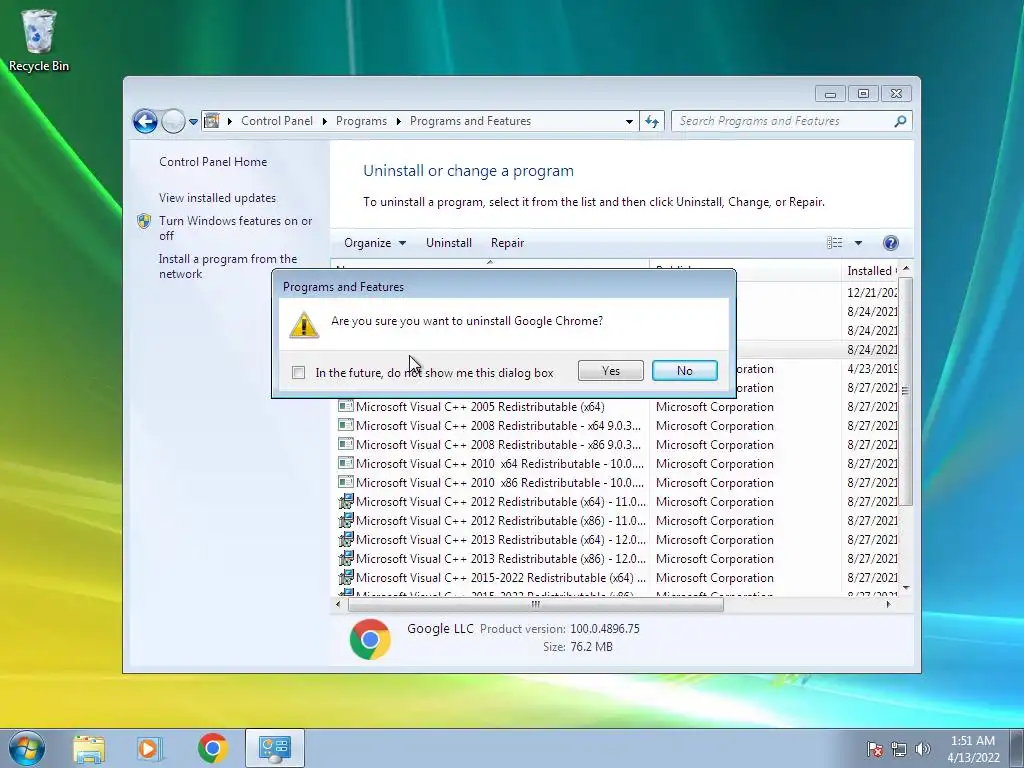This screenshot has width=1024, height=768.
Task: Open Control Panel Home link
Action: coord(213,162)
